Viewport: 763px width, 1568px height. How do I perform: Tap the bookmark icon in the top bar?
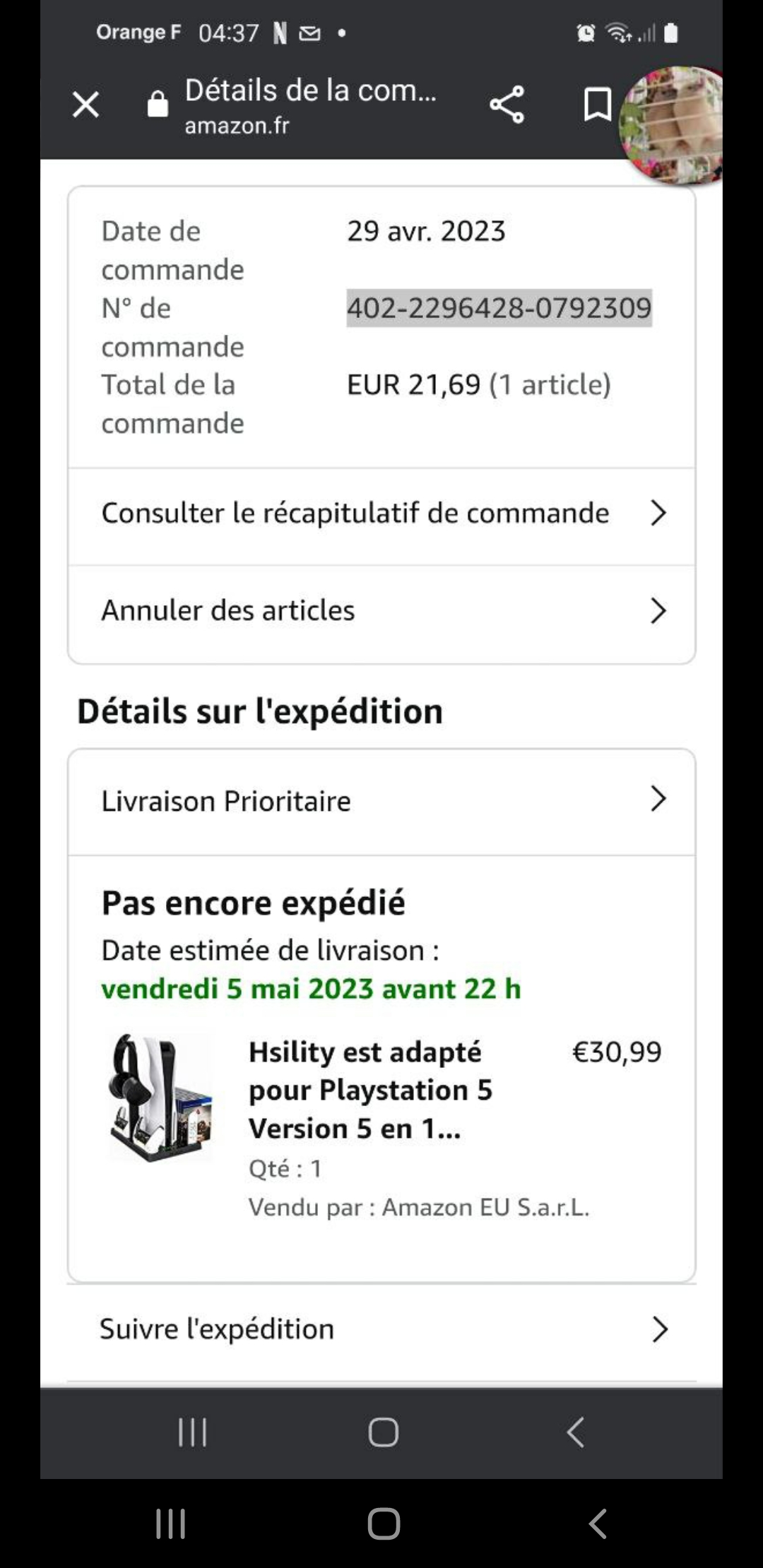click(x=597, y=105)
